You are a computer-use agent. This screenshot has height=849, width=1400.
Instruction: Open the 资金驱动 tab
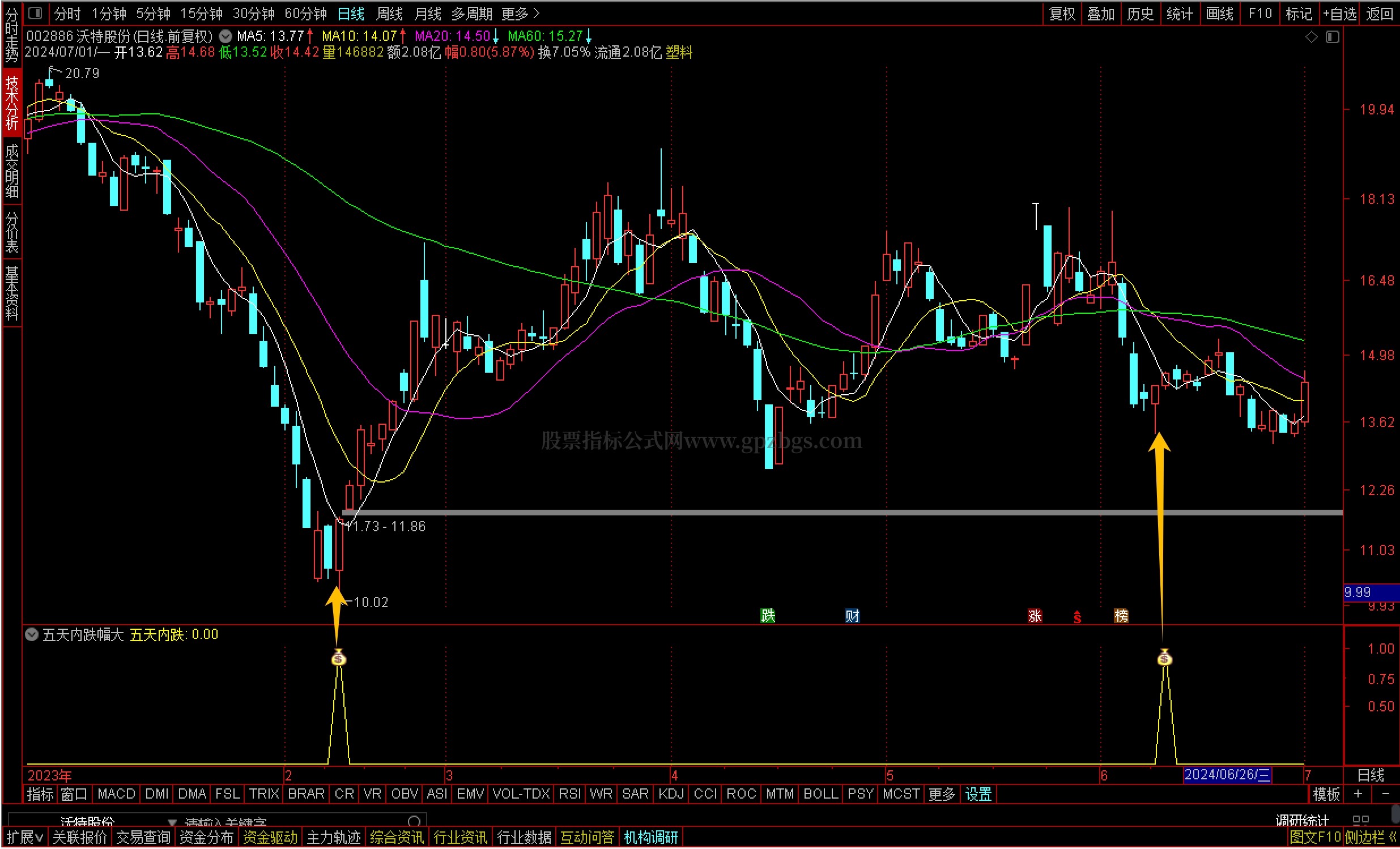[270, 838]
